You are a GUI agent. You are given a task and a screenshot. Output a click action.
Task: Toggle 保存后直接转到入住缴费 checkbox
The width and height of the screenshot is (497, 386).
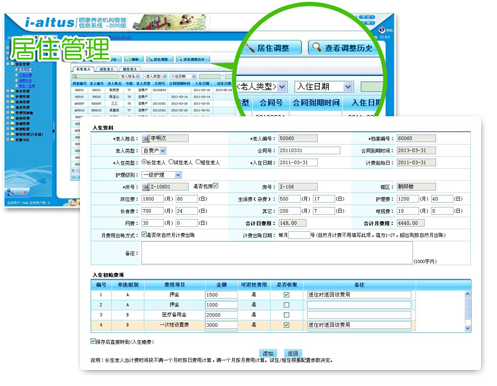coord(93,341)
